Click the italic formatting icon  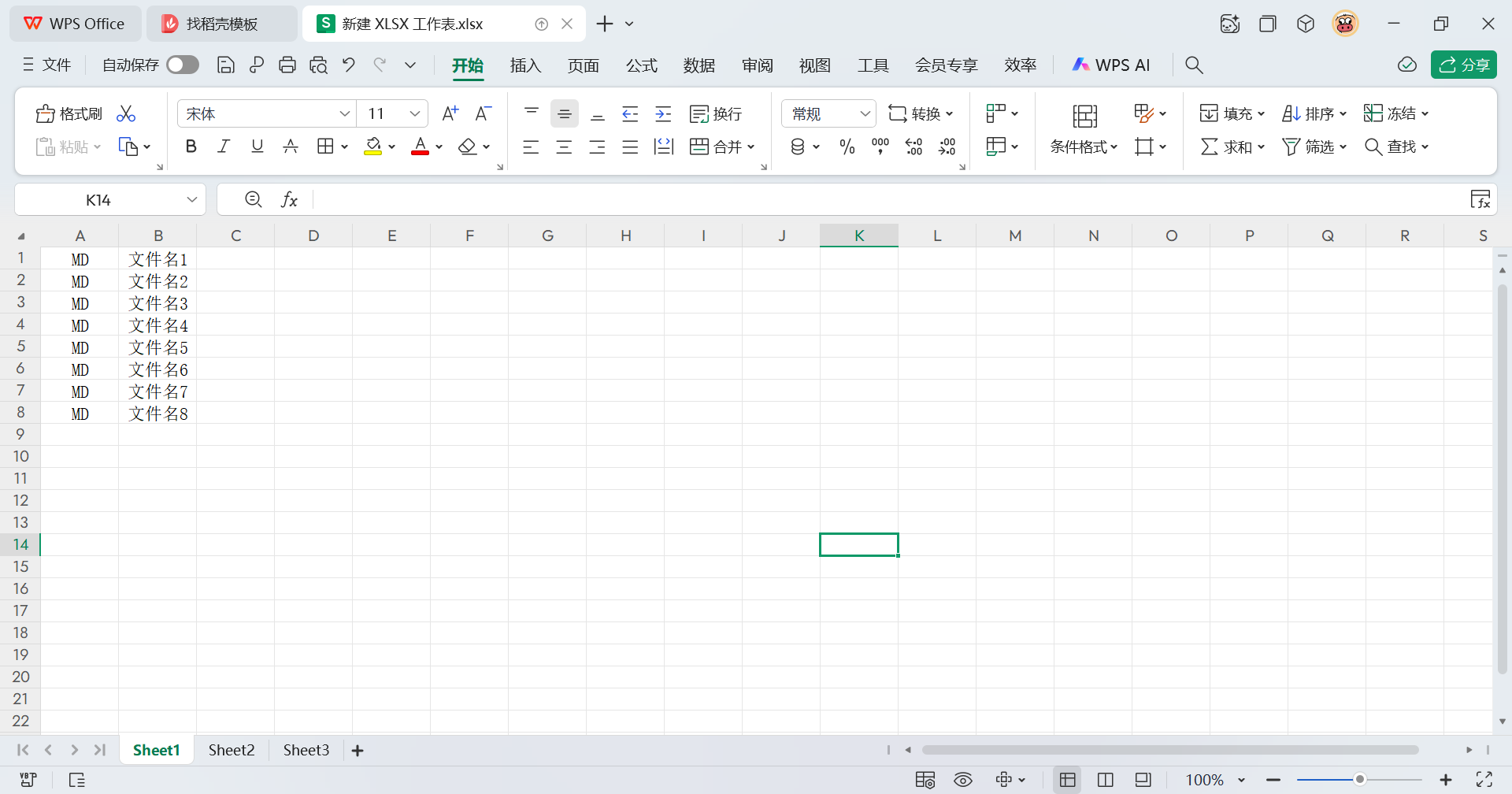224,147
